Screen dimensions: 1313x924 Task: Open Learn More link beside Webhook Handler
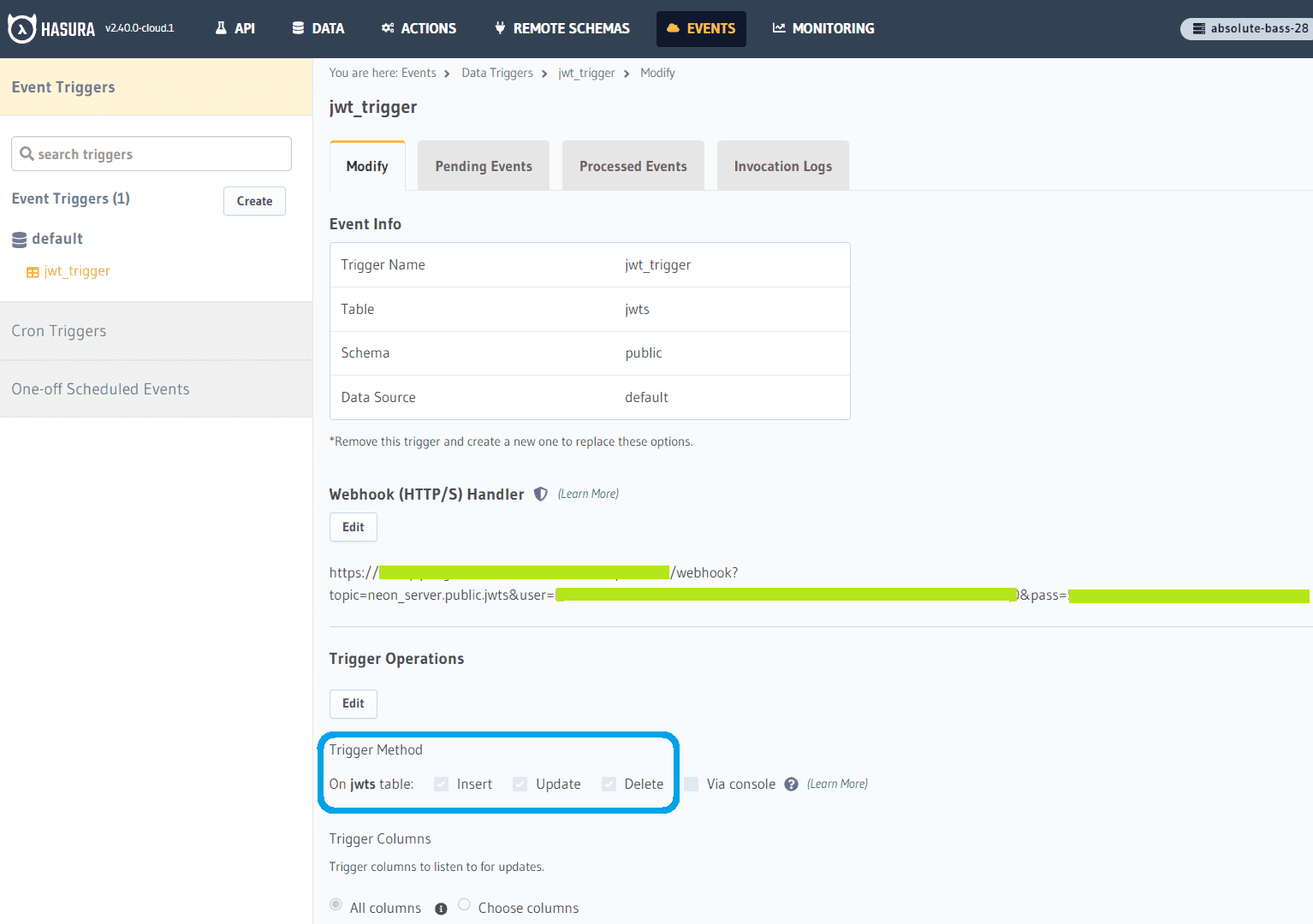pos(588,494)
